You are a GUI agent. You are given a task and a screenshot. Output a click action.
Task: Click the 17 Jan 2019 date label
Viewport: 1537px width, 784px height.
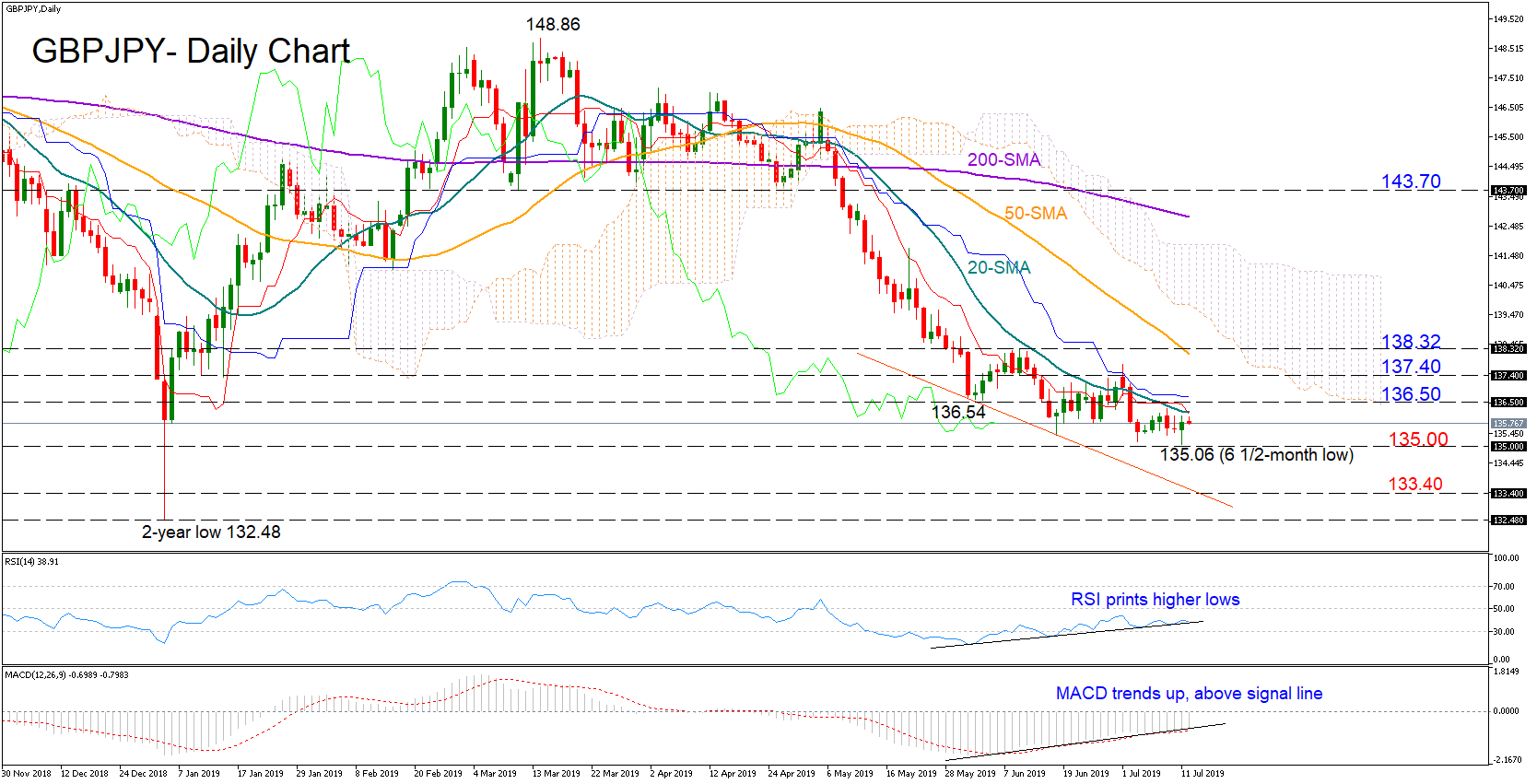click(x=261, y=773)
